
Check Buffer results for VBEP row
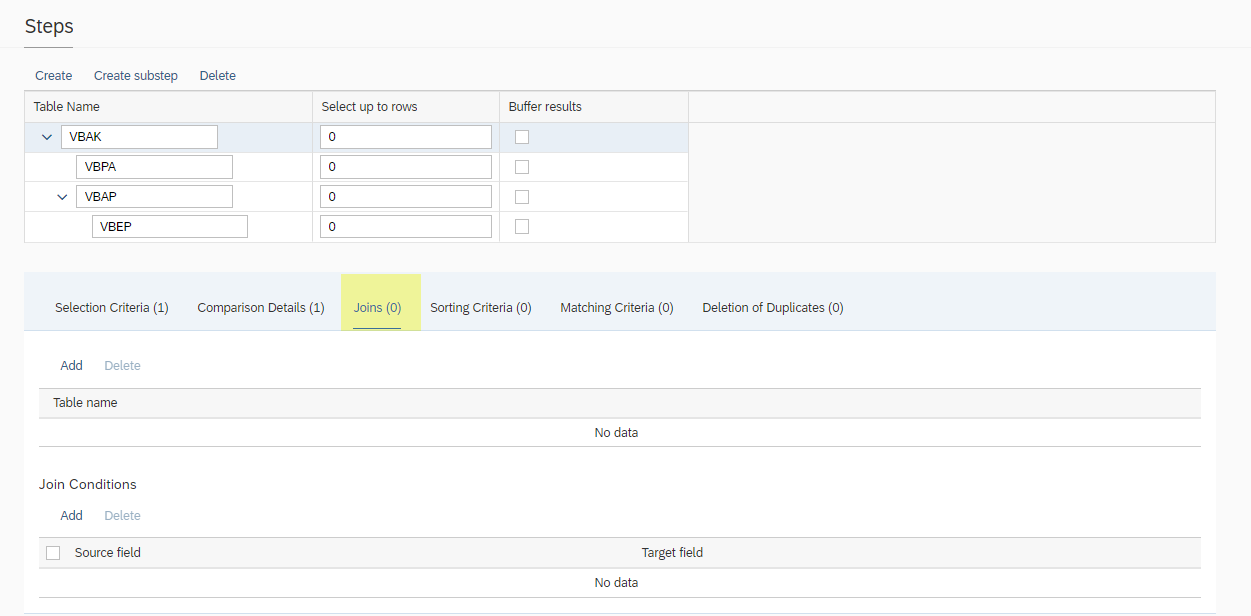click(x=522, y=227)
